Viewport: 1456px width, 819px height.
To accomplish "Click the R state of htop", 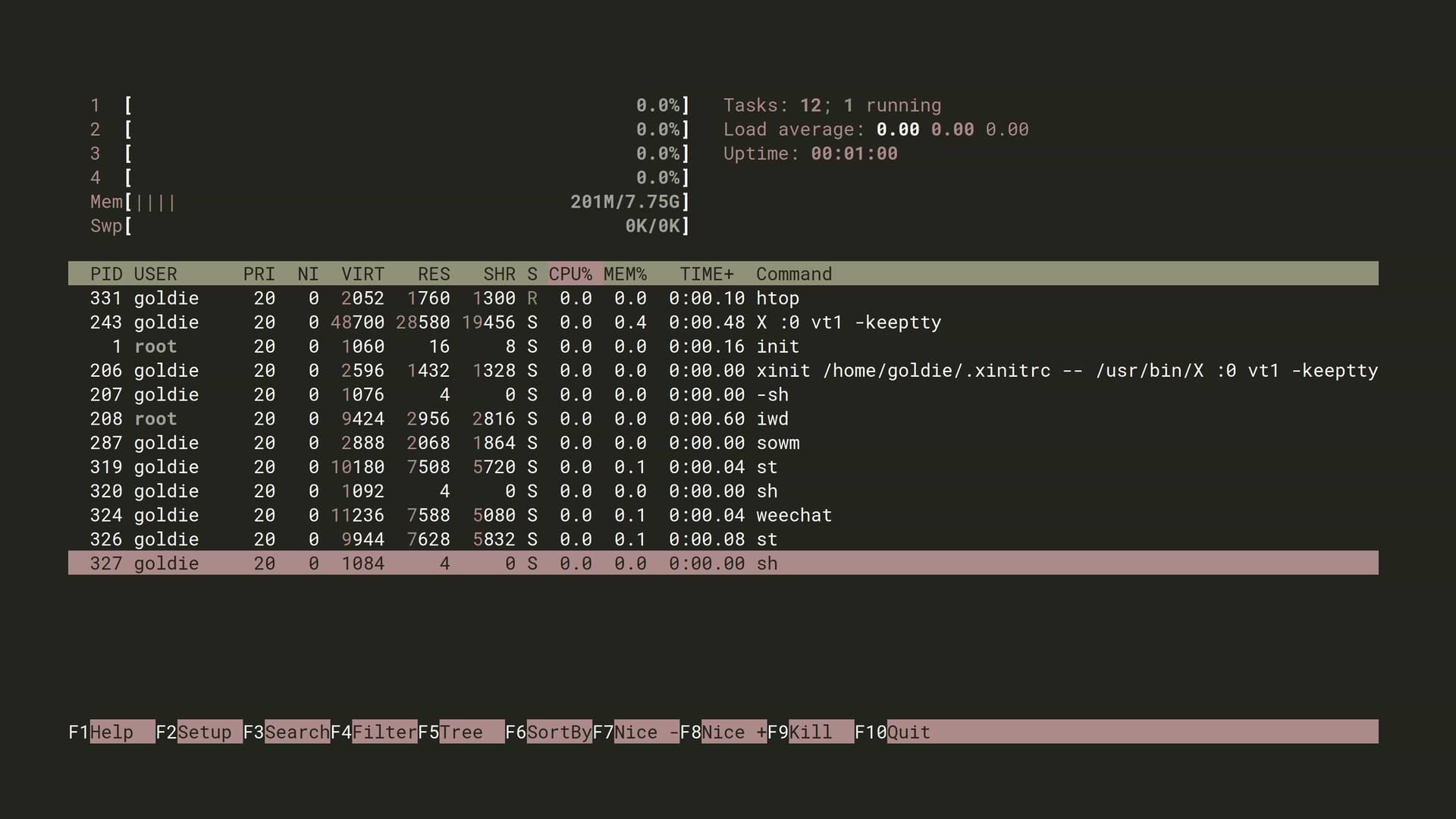I will click(x=532, y=298).
